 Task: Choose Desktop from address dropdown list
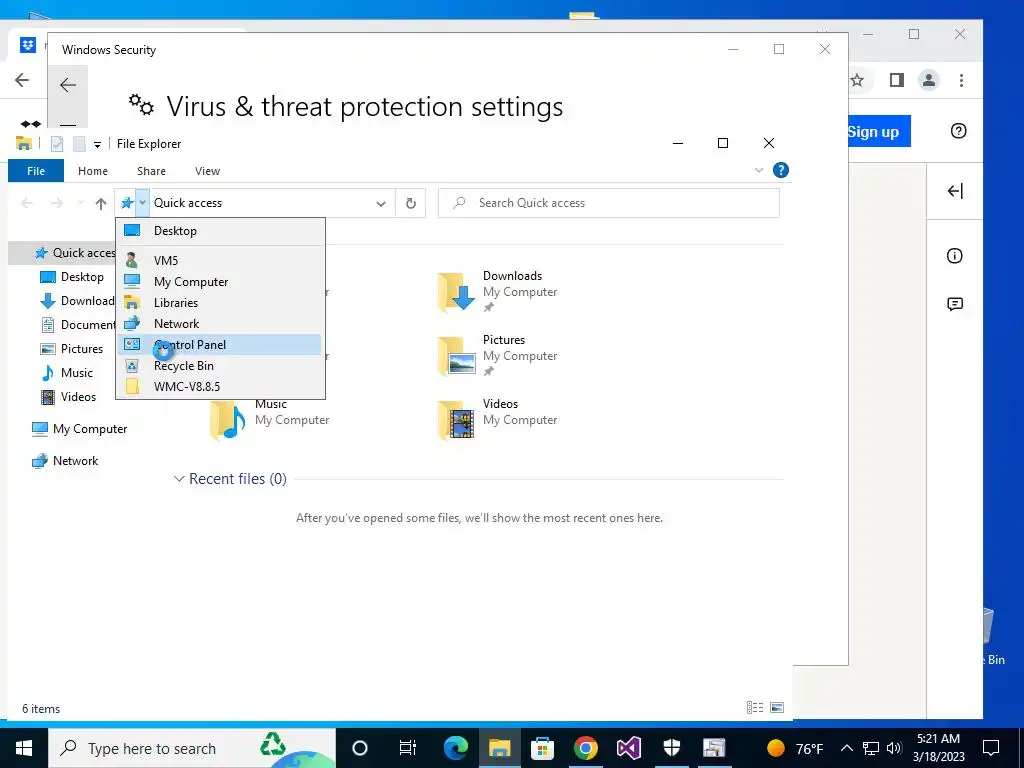click(219, 231)
